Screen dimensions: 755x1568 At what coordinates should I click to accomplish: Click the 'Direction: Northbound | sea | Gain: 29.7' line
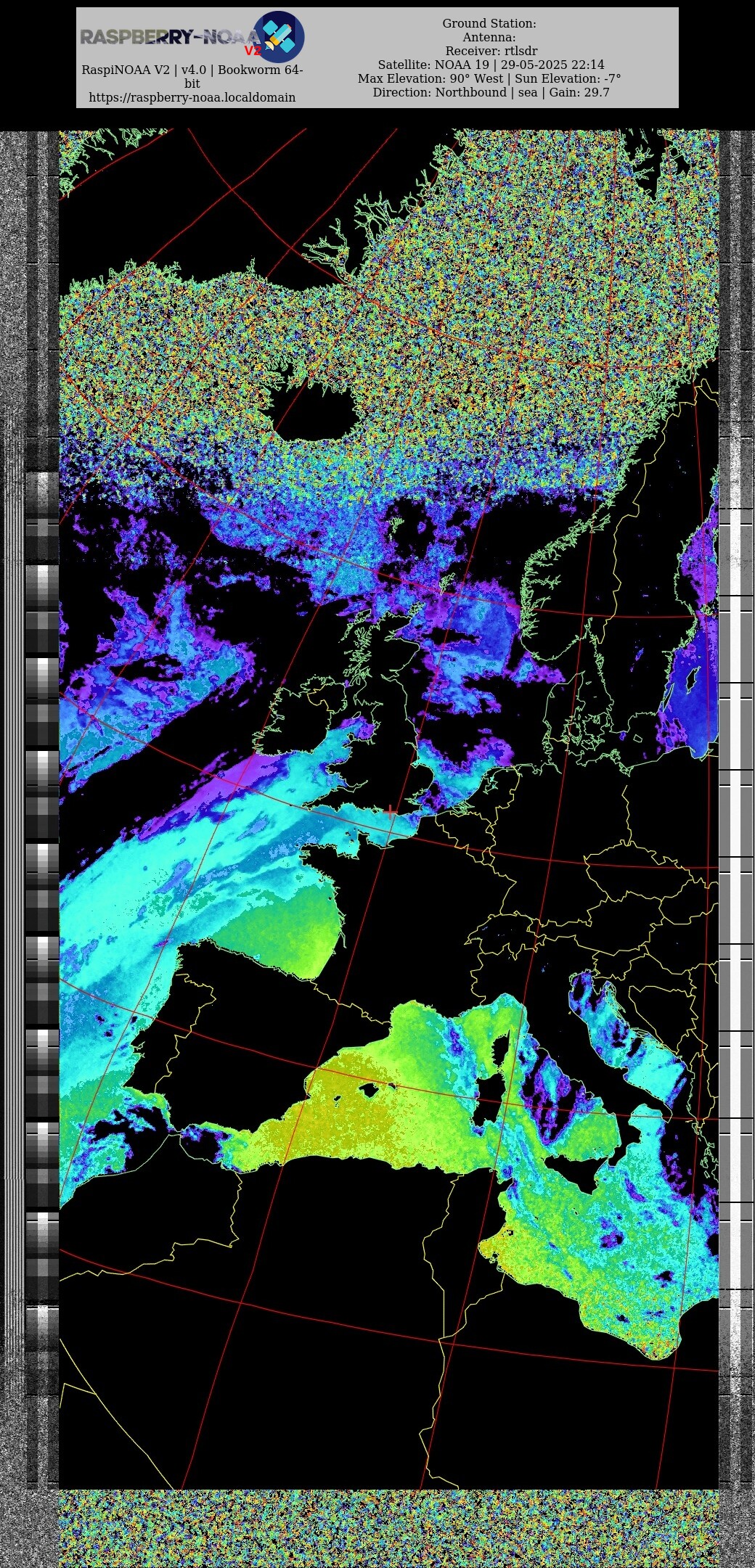point(491,92)
